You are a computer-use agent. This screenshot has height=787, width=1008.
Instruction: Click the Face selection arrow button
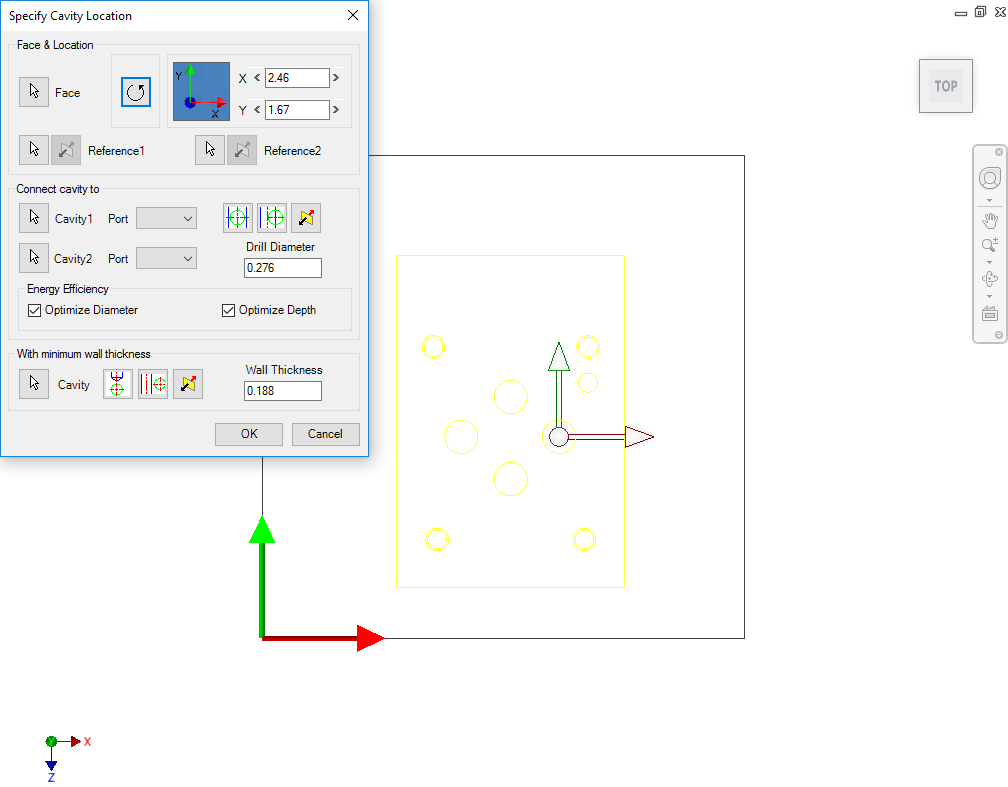[34, 92]
